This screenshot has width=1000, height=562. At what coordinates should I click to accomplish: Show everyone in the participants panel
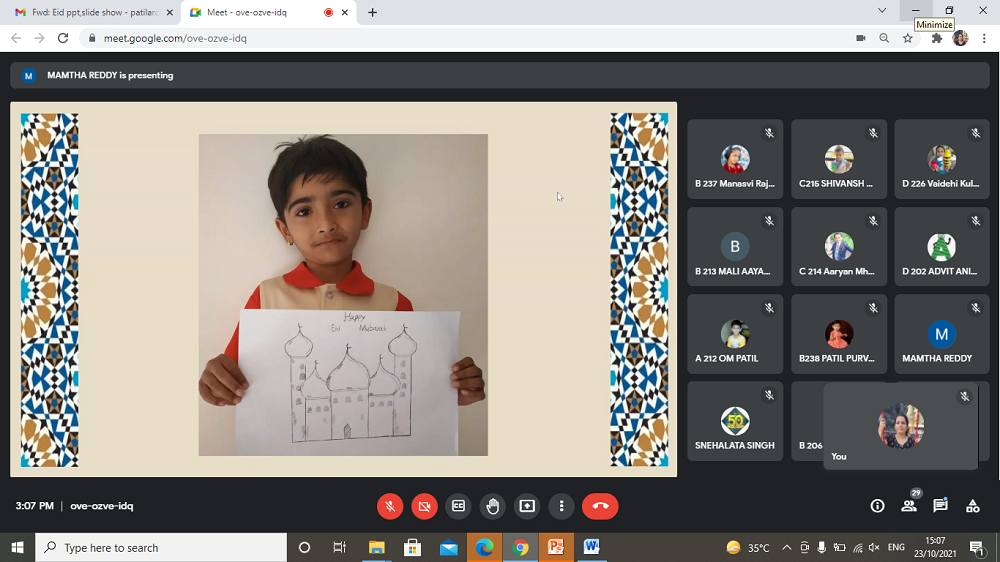tap(909, 506)
